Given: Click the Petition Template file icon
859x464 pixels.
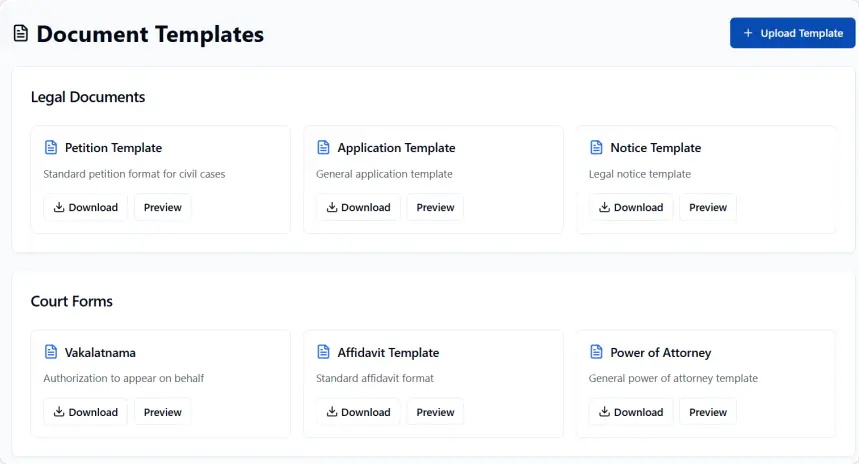Looking at the screenshot, I should pyautogui.click(x=51, y=148).
